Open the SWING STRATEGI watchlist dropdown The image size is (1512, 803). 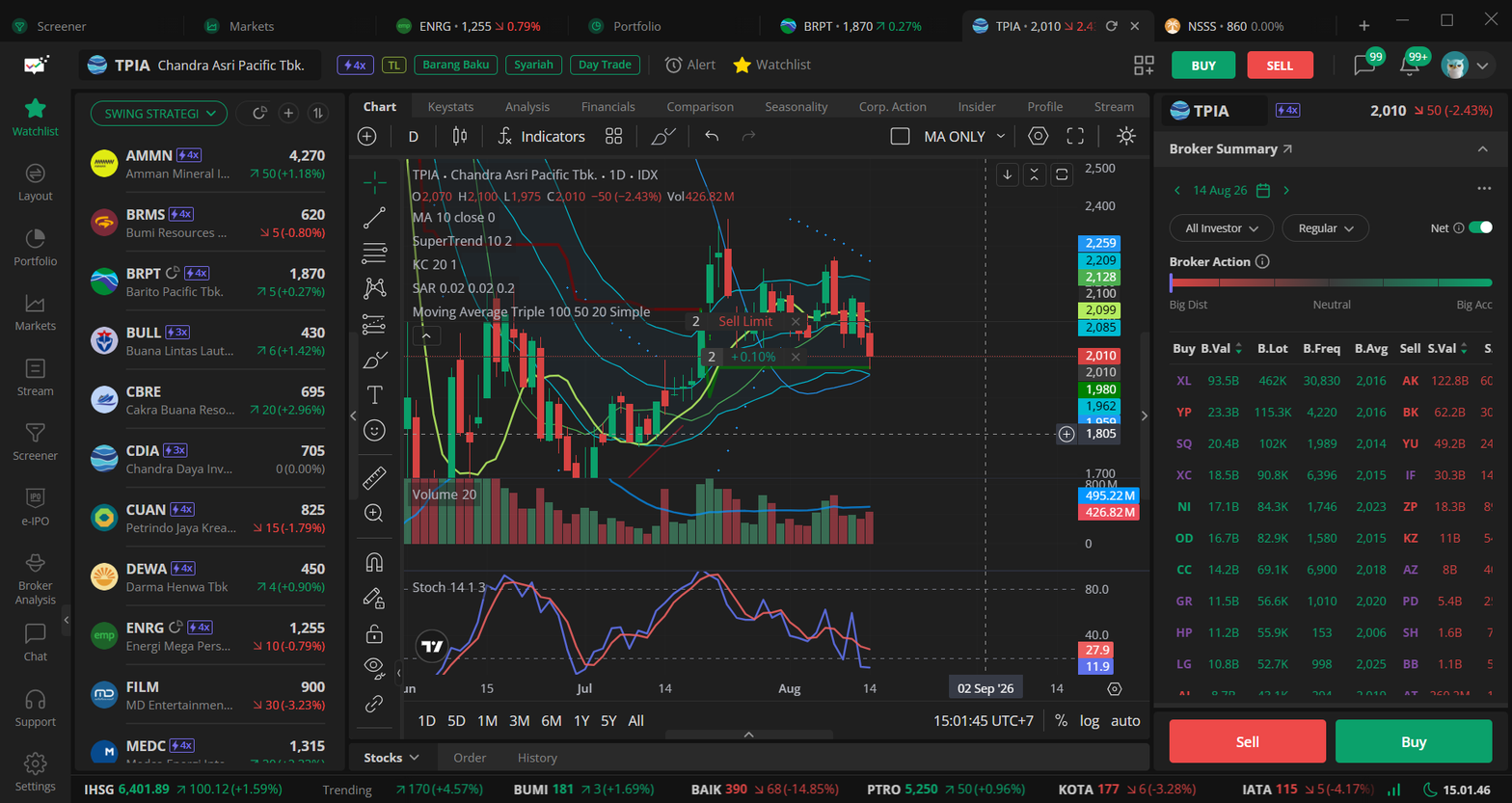159,114
